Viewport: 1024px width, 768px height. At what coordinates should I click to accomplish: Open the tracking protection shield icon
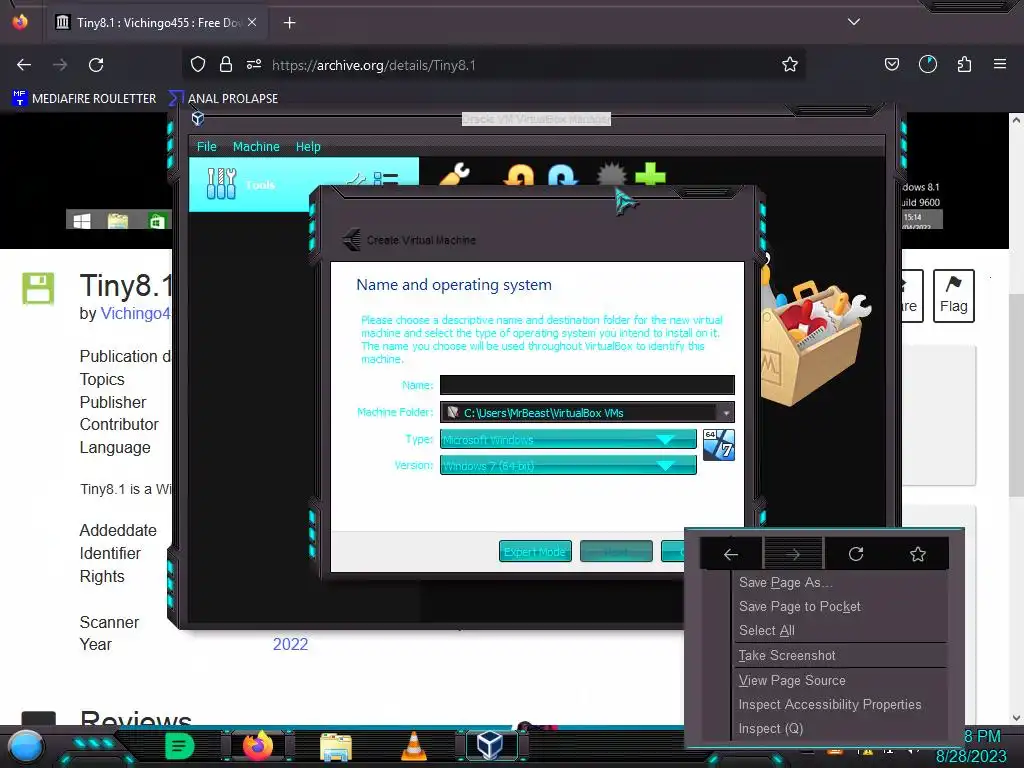(198, 65)
